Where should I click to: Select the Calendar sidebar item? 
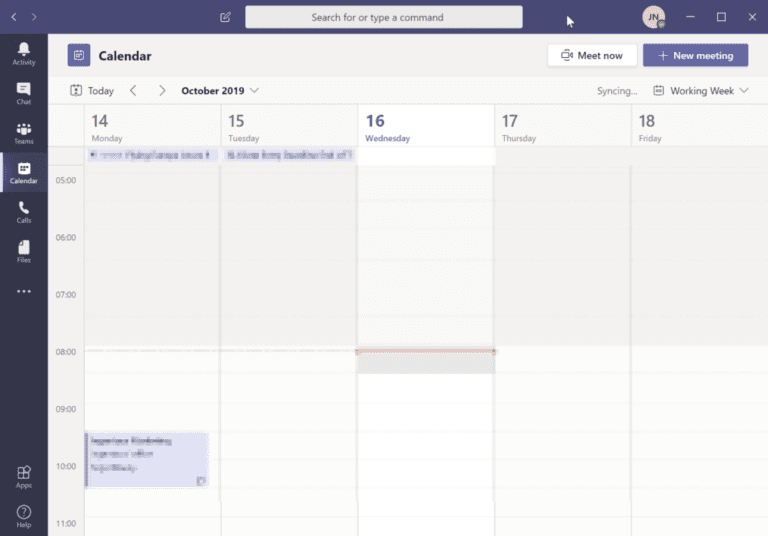coord(24,173)
